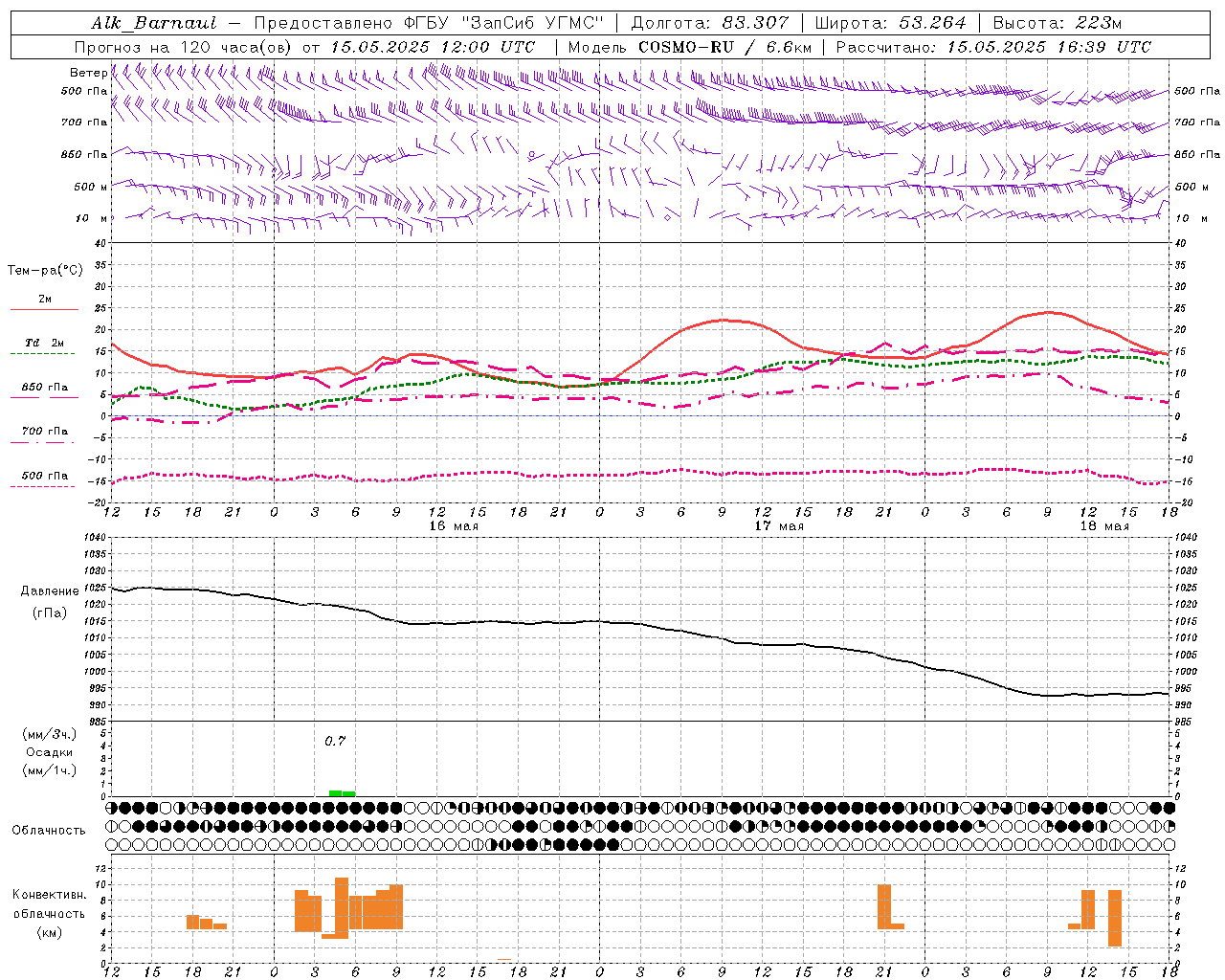Screen dimensions: 1225x980
Task: Click the 'Облачность' cloud cover label
Action: (x=49, y=830)
